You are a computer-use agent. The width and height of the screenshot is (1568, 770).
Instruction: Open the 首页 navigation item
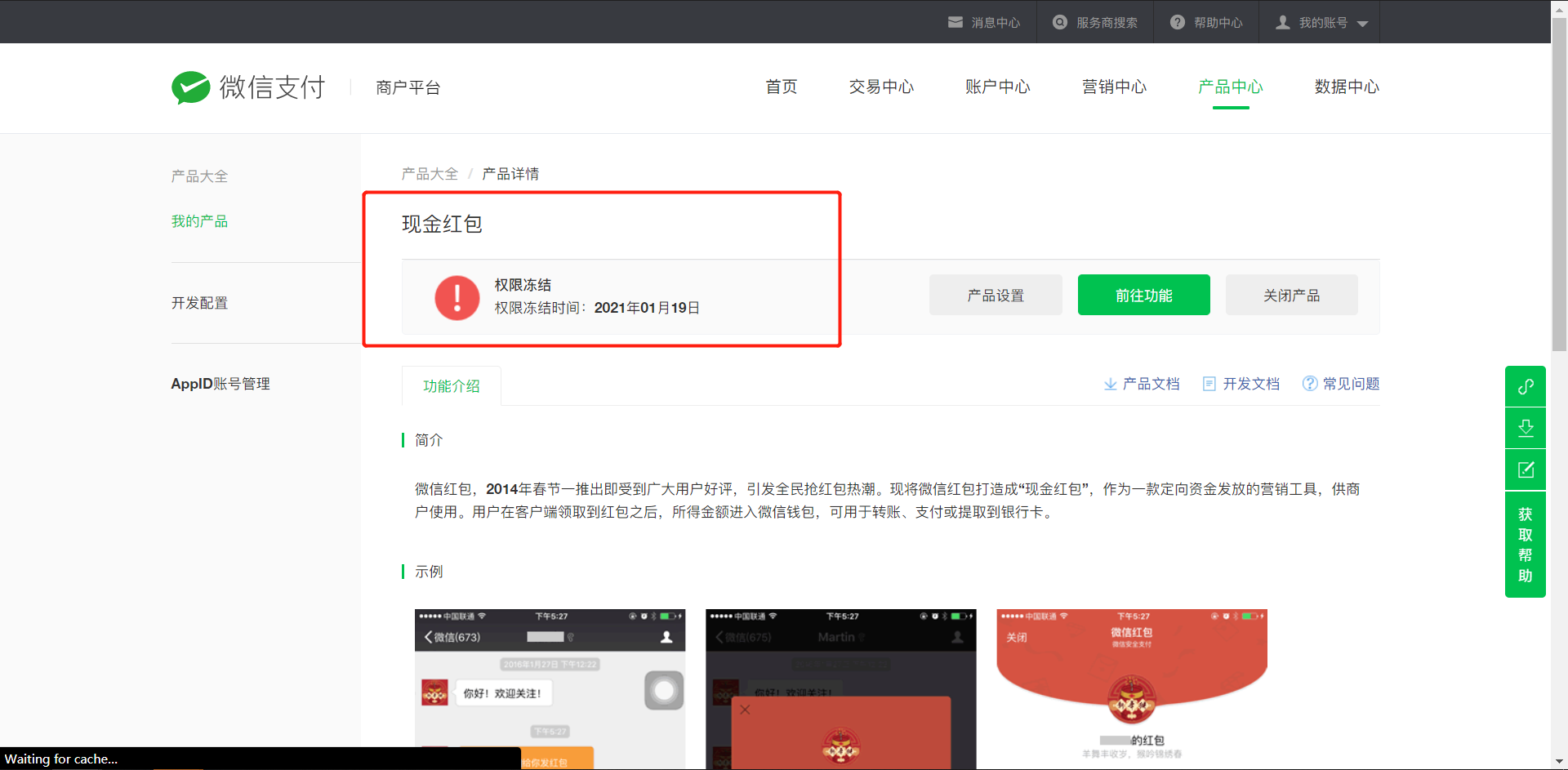(782, 87)
